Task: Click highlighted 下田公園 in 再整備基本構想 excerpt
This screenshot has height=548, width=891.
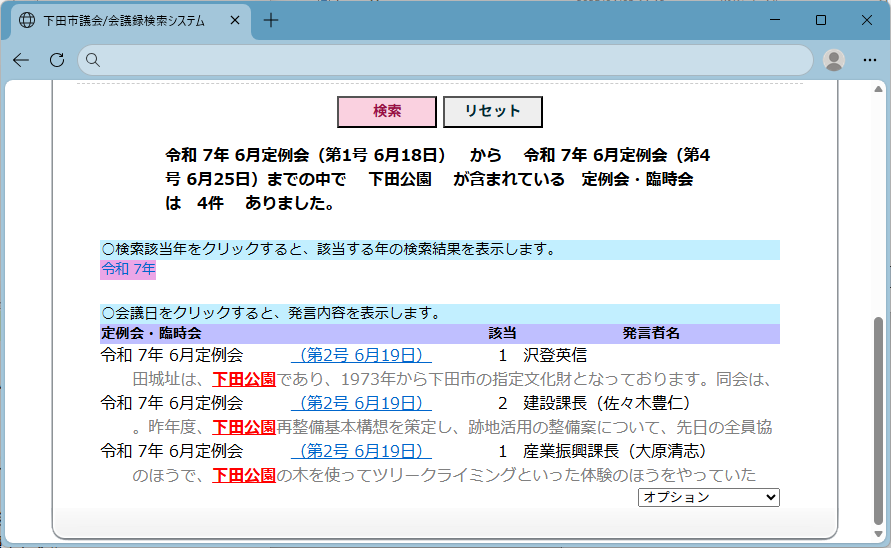Action: [244, 427]
